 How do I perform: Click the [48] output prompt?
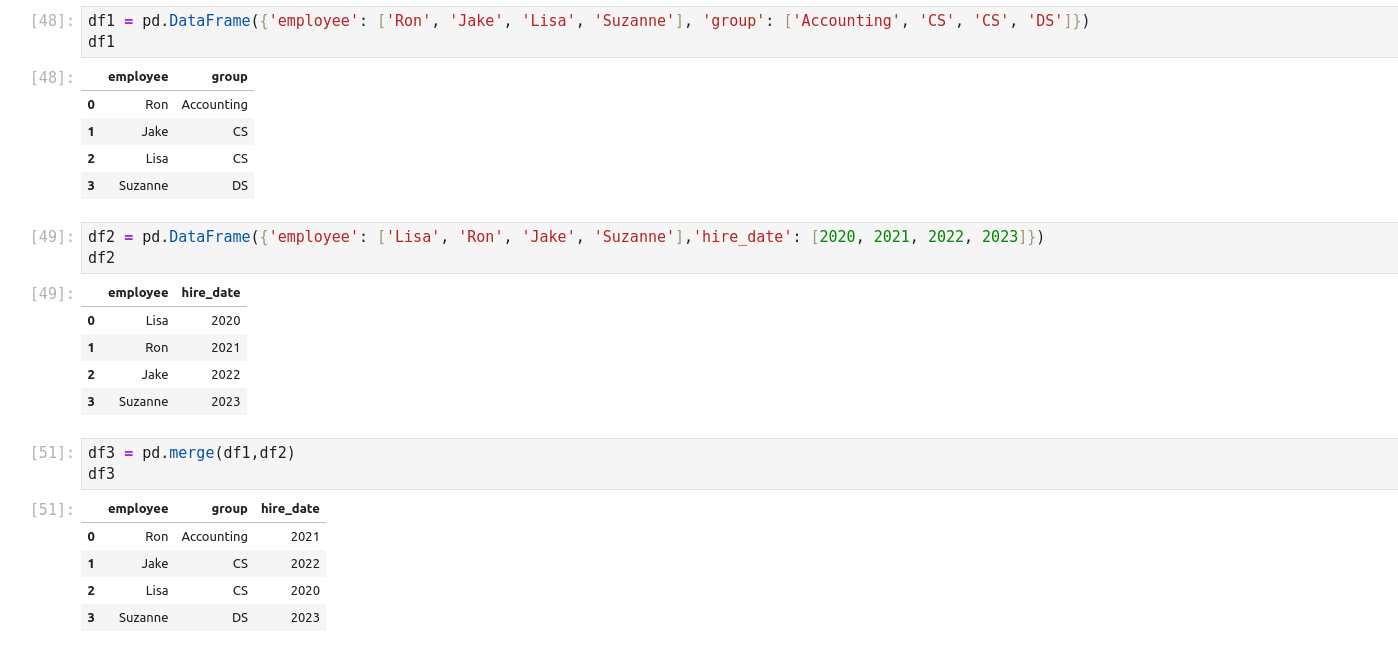52,77
